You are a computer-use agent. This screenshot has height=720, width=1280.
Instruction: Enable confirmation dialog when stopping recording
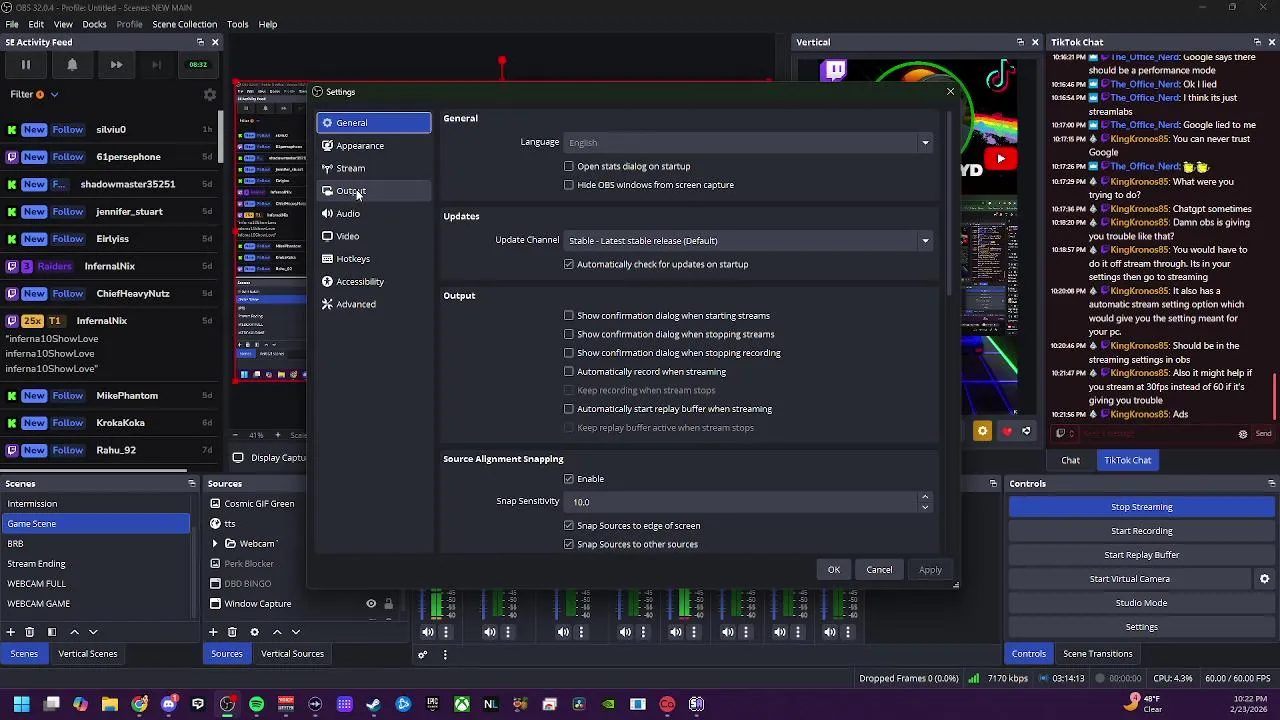[x=569, y=353]
